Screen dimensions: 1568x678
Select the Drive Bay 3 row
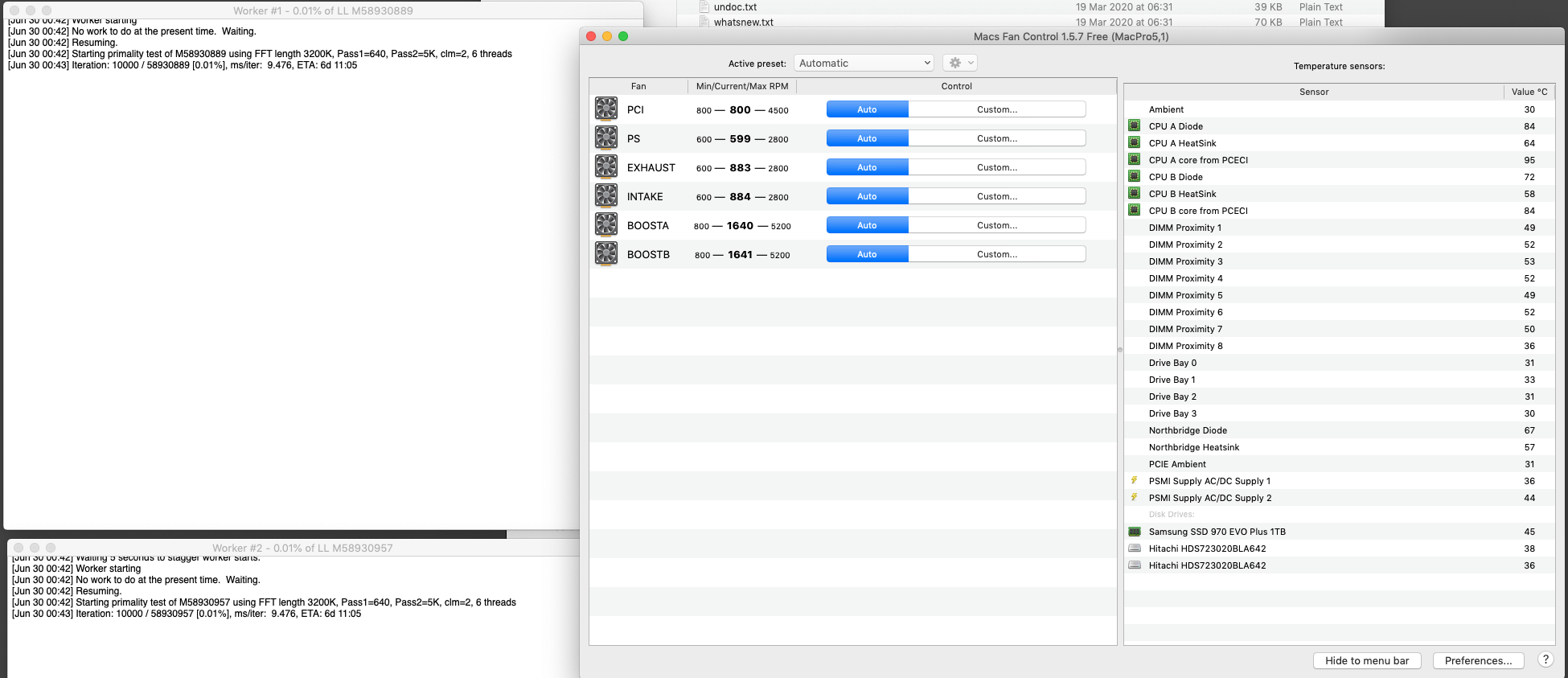(x=1340, y=413)
